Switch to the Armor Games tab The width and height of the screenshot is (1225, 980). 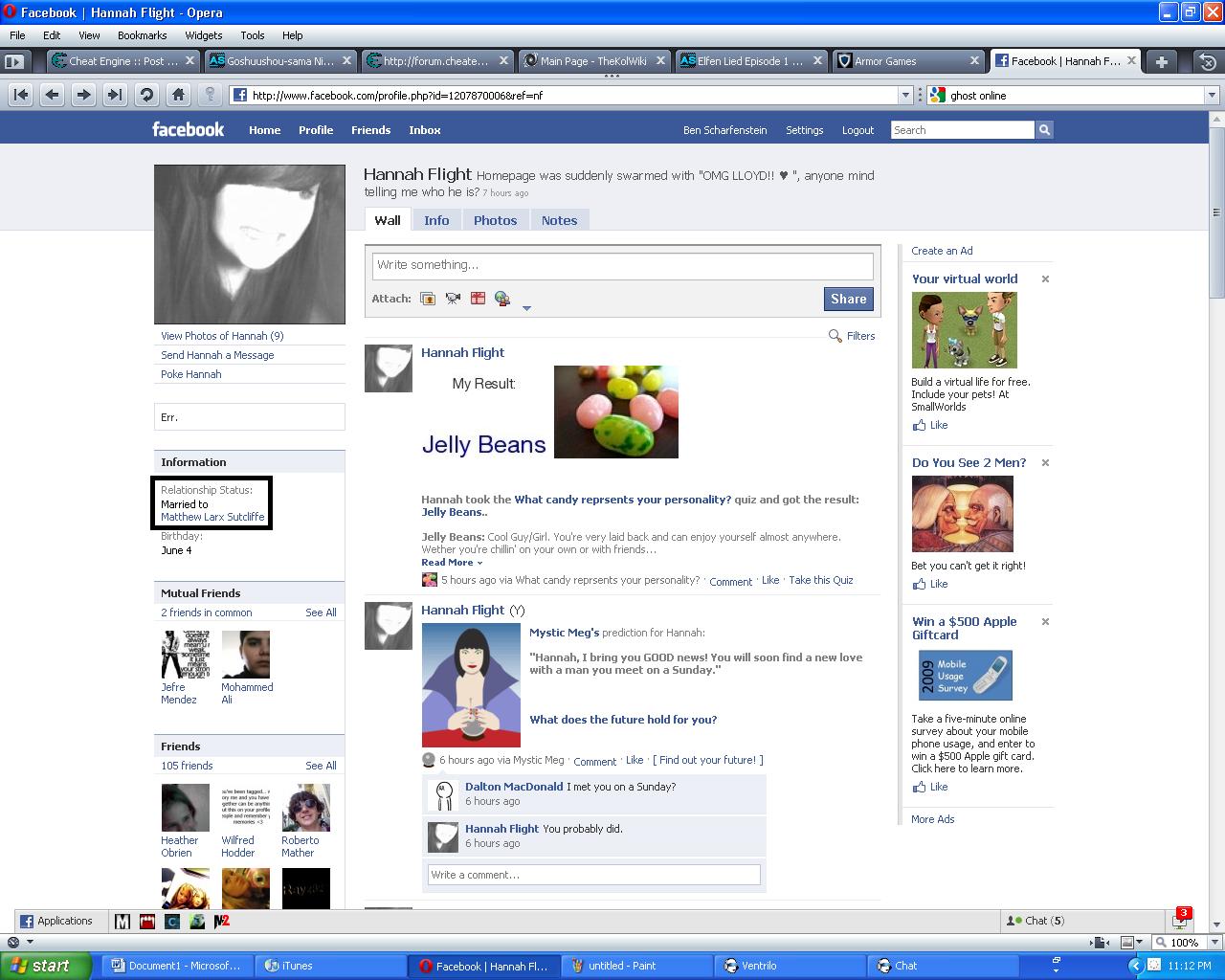tap(908, 61)
